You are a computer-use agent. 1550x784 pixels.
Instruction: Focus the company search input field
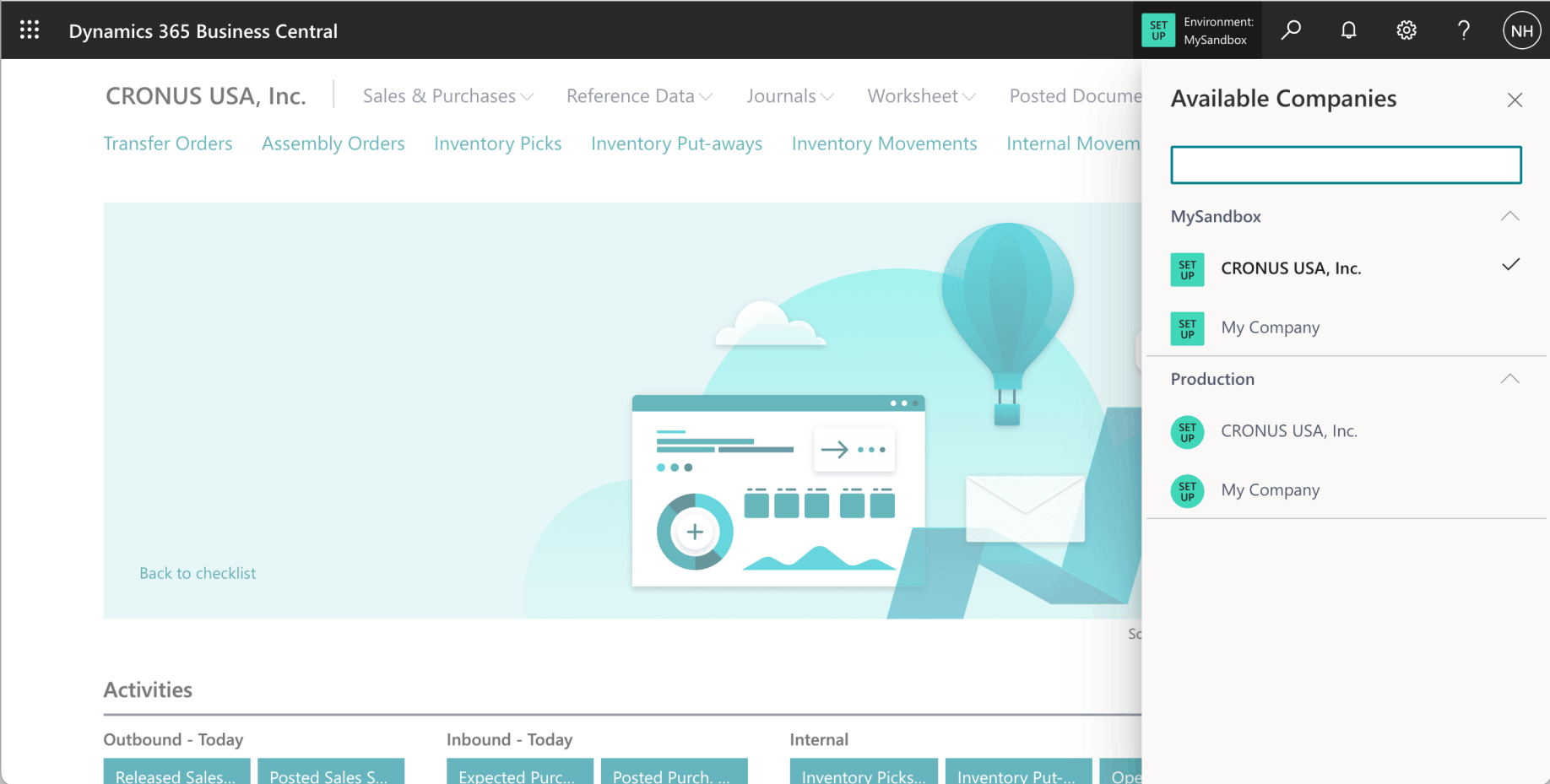click(1346, 165)
